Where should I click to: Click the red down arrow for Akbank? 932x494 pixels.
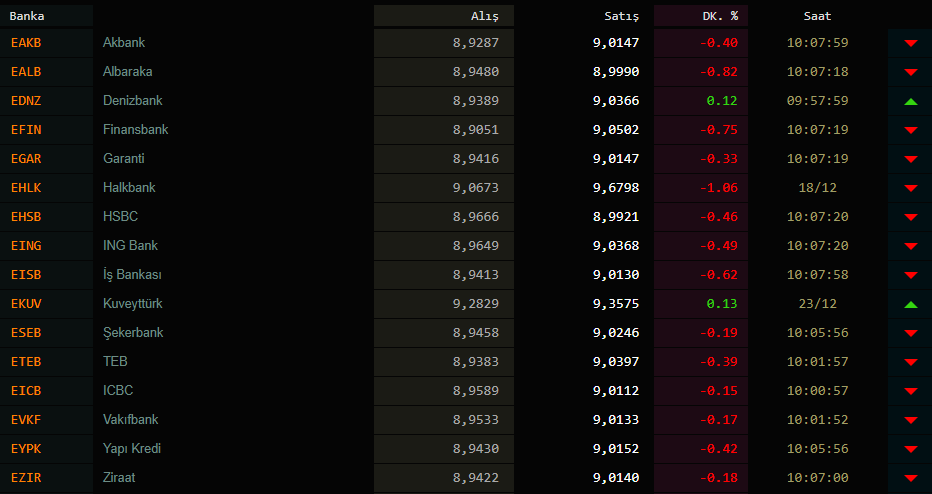click(x=910, y=43)
